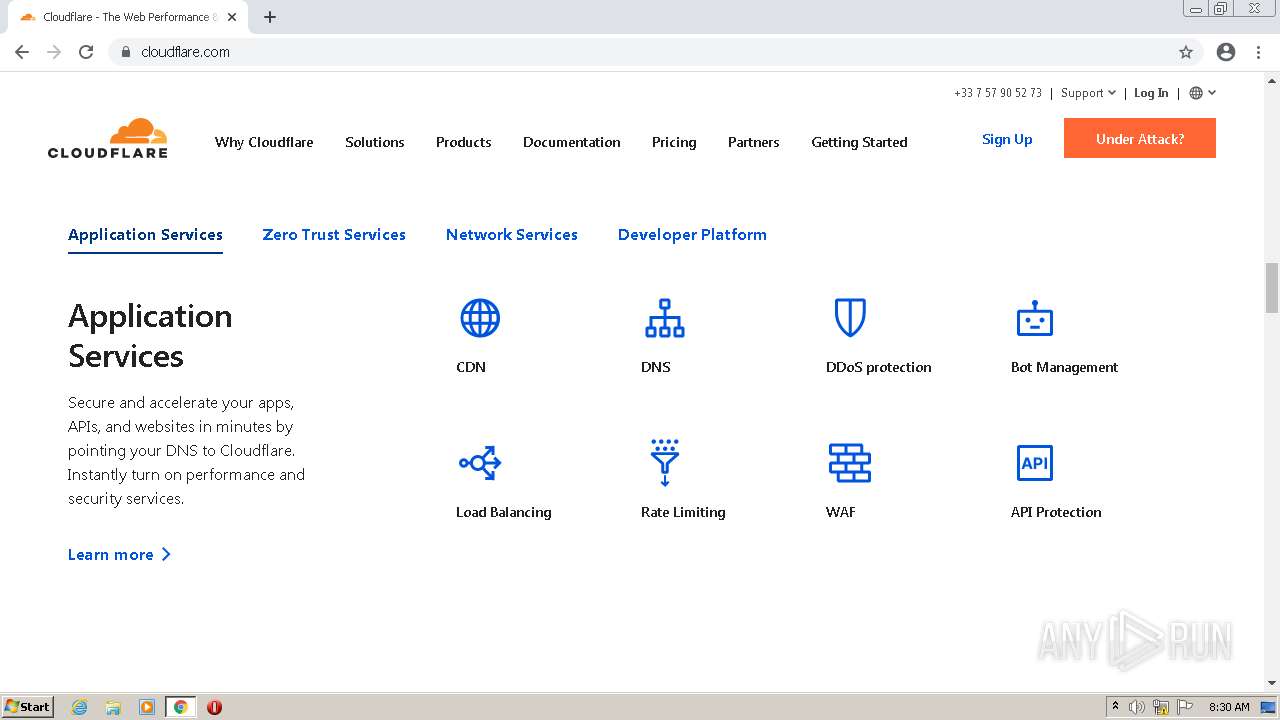
Task: Click the page vertical scrollbar thumb
Action: pos(1272,288)
